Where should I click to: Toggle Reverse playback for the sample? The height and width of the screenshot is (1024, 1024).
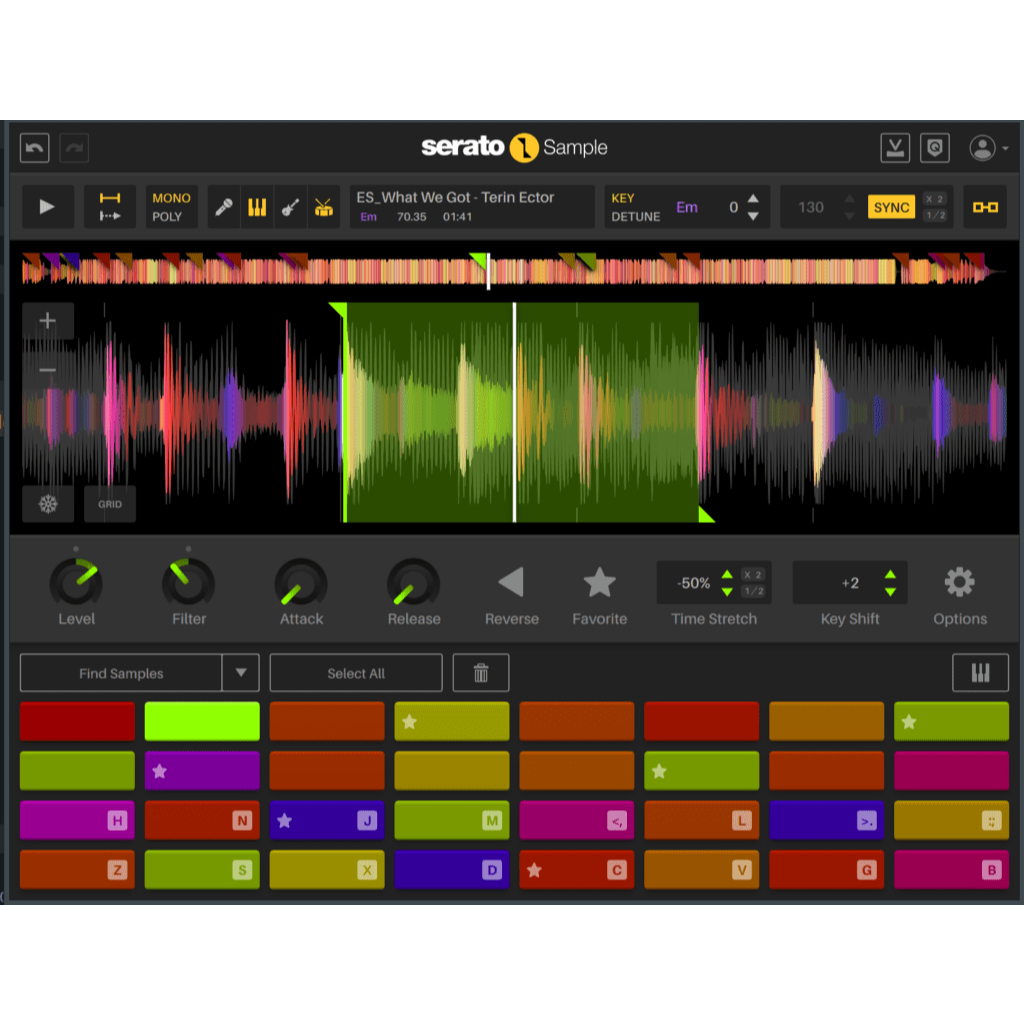pyautogui.click(x=511, y=582)
